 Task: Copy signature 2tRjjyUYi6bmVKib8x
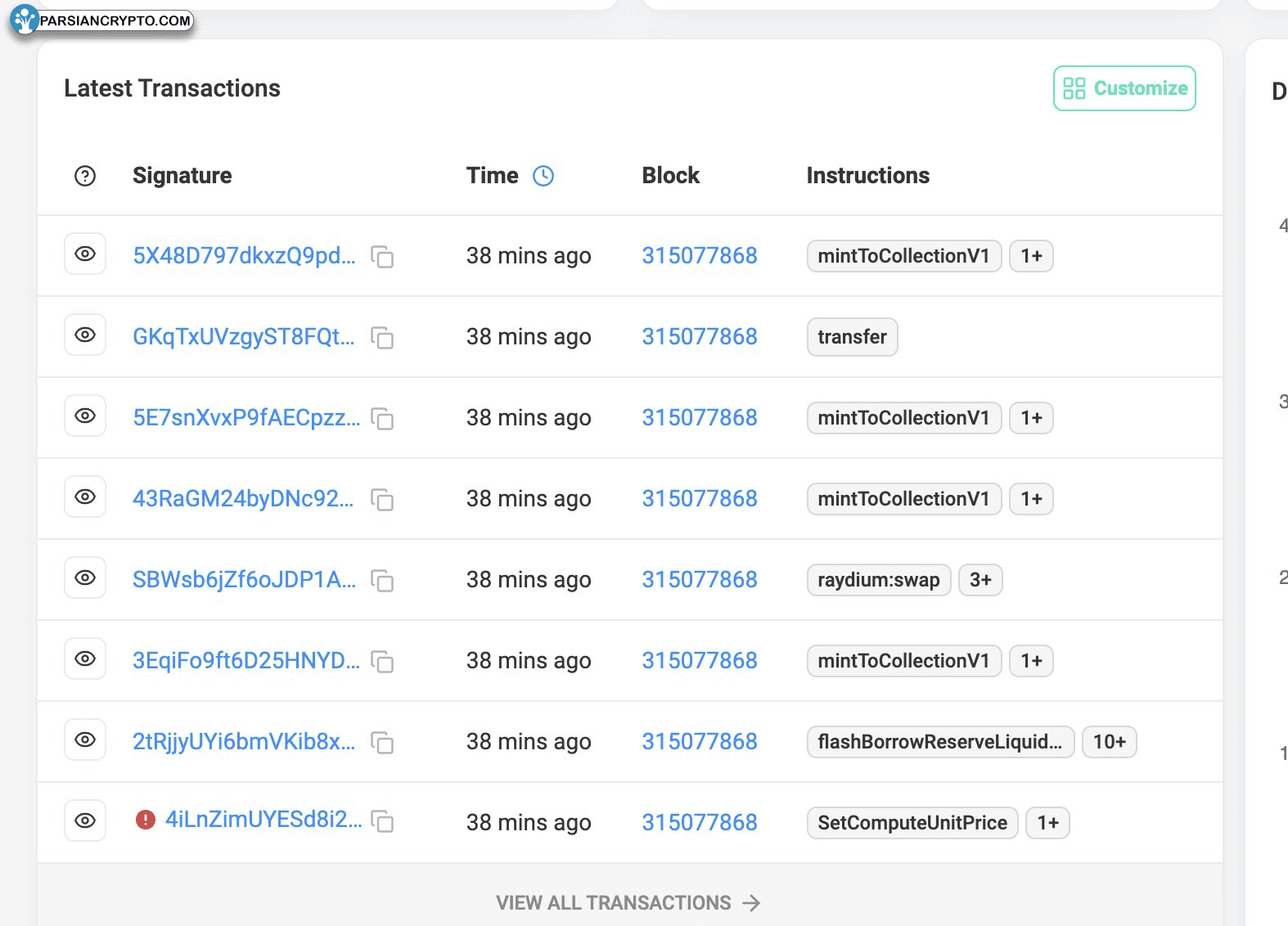point(382,743)
